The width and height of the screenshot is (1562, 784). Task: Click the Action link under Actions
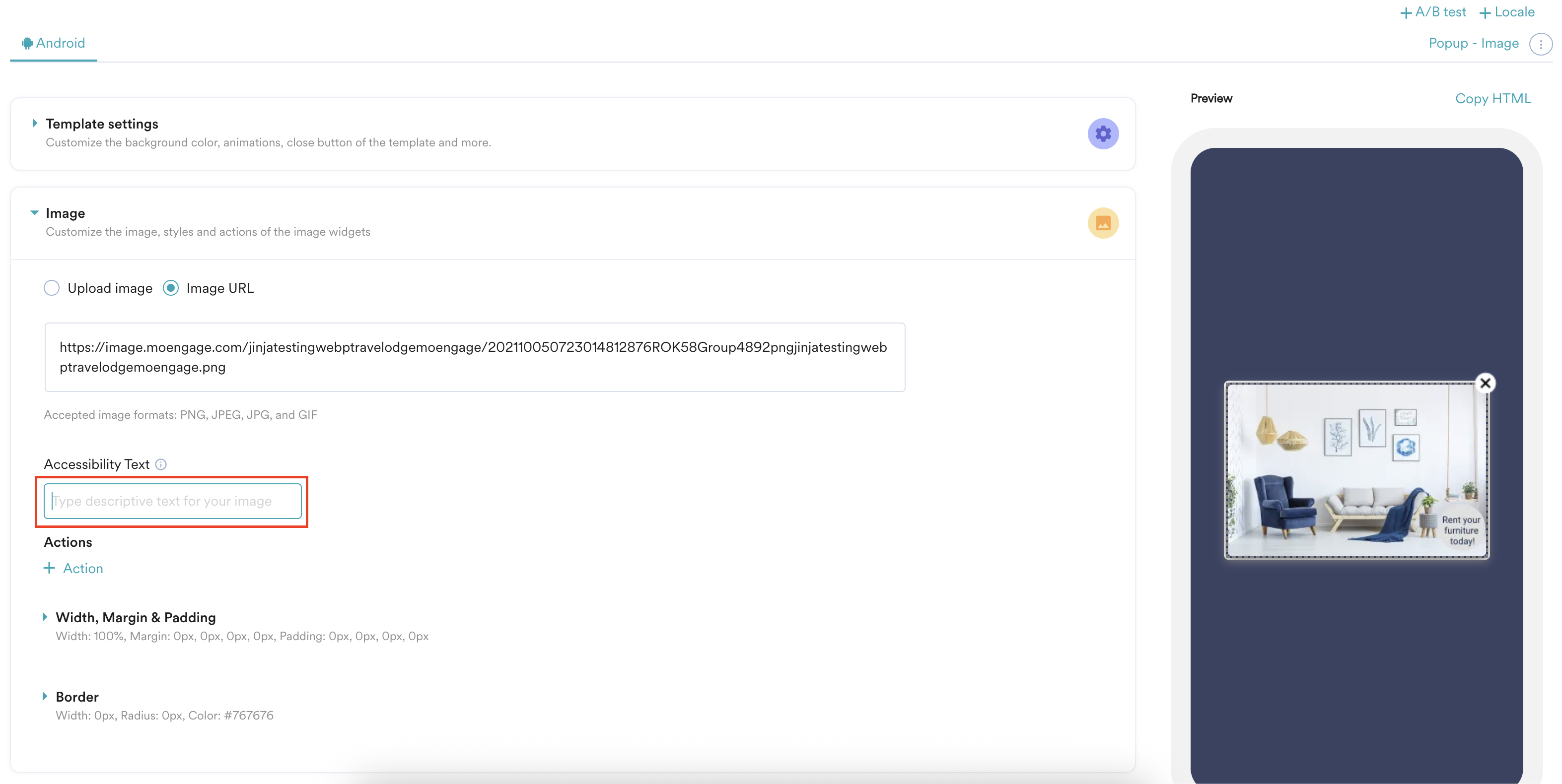tap(83, 568)
